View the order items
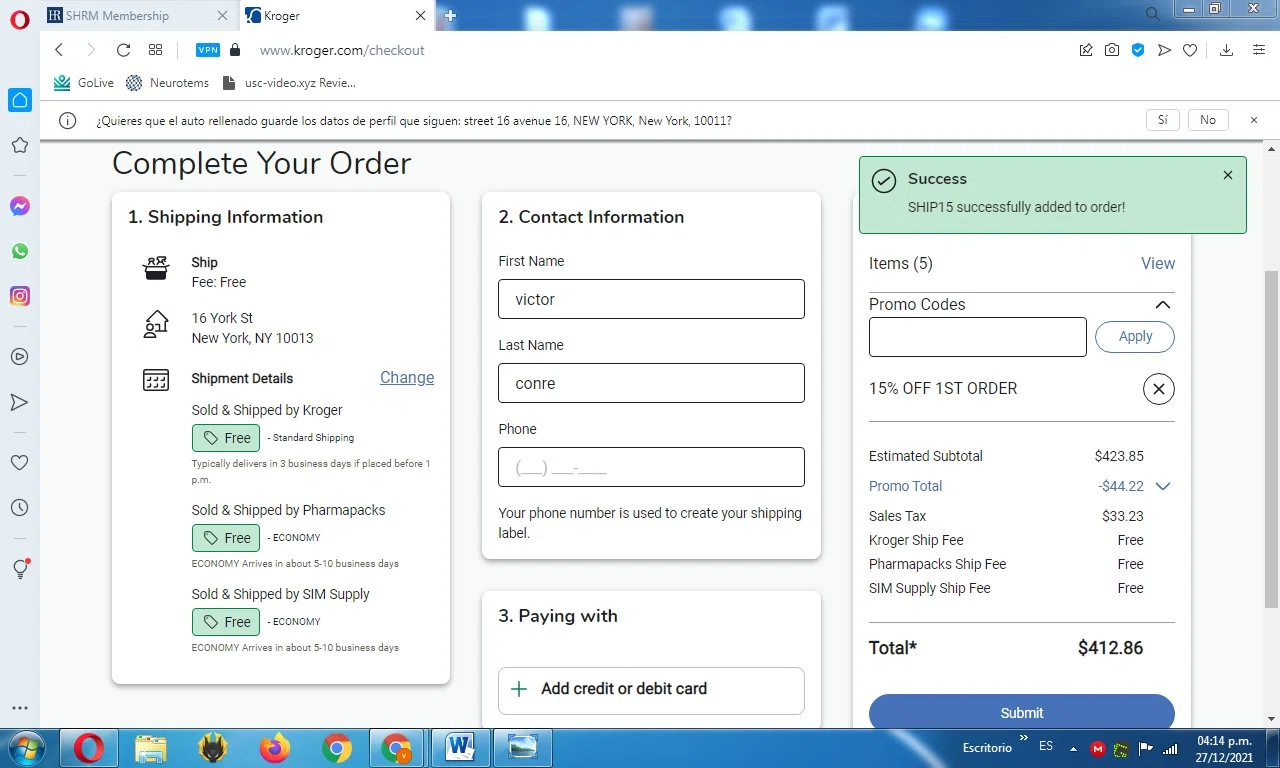Viewport: 1280px width, 768px height. 1158,263
